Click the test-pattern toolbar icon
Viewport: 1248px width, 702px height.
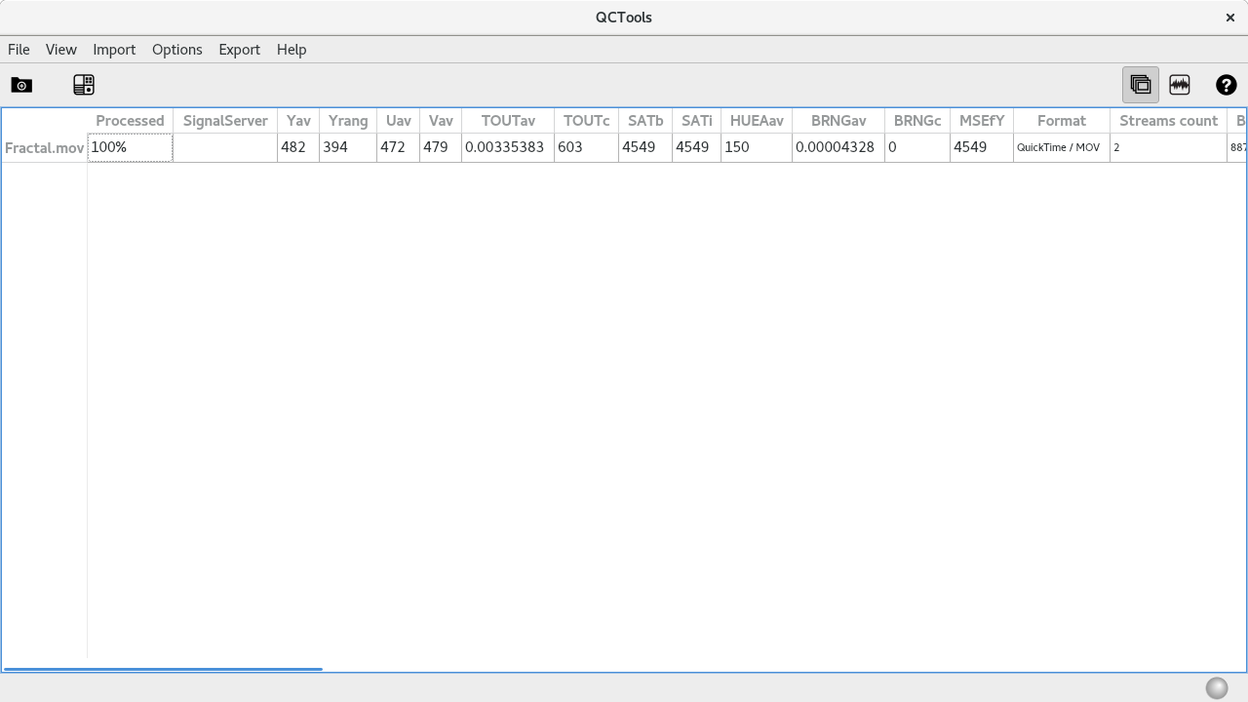coord(83,85)
